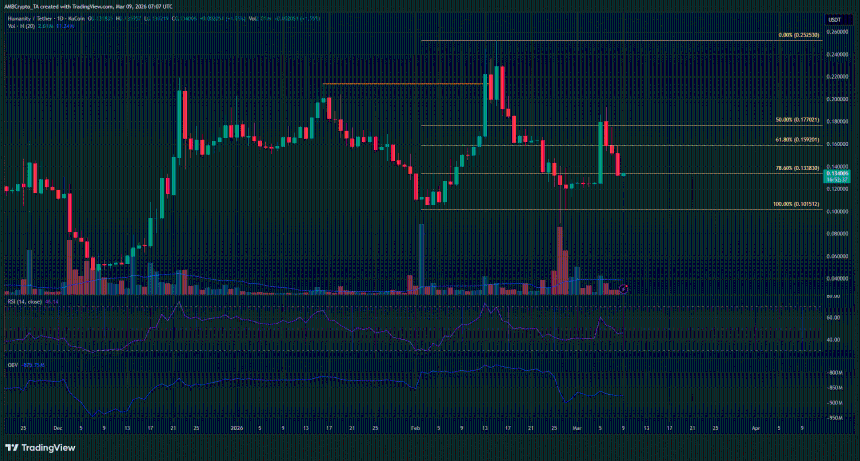Click the 0.220000 price axis label
The width and height of the screenshot is (860, 461).
pyautogui.click(x=837, y=77)
